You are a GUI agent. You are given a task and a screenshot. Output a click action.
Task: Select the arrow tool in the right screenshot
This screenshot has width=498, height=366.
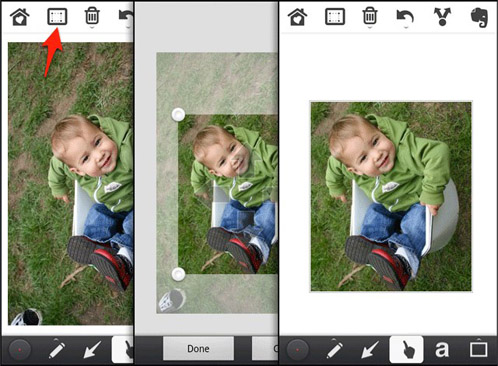point(370,350)
